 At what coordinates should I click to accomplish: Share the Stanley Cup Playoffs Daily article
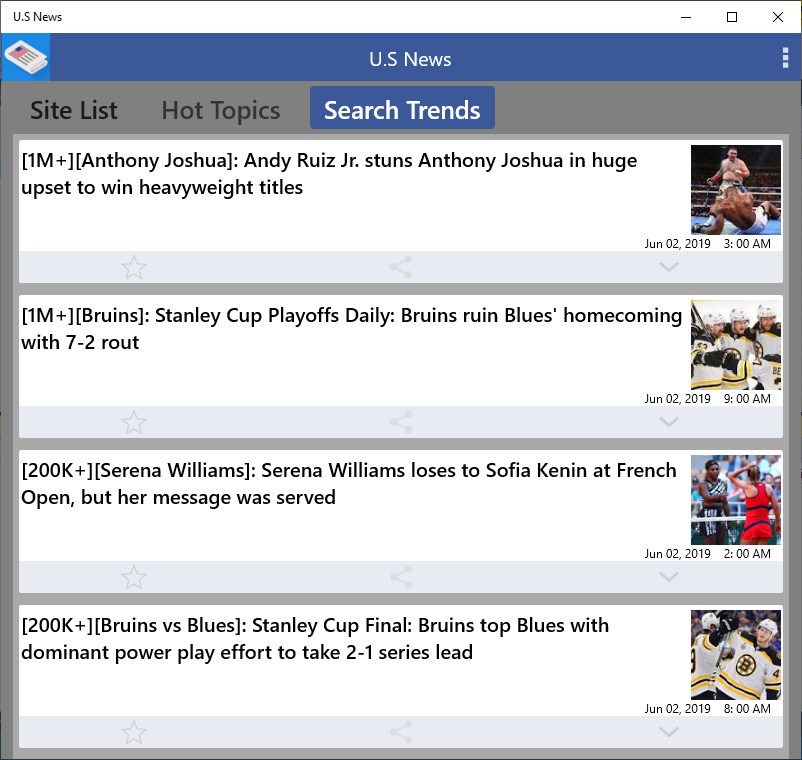pos(401,422)
